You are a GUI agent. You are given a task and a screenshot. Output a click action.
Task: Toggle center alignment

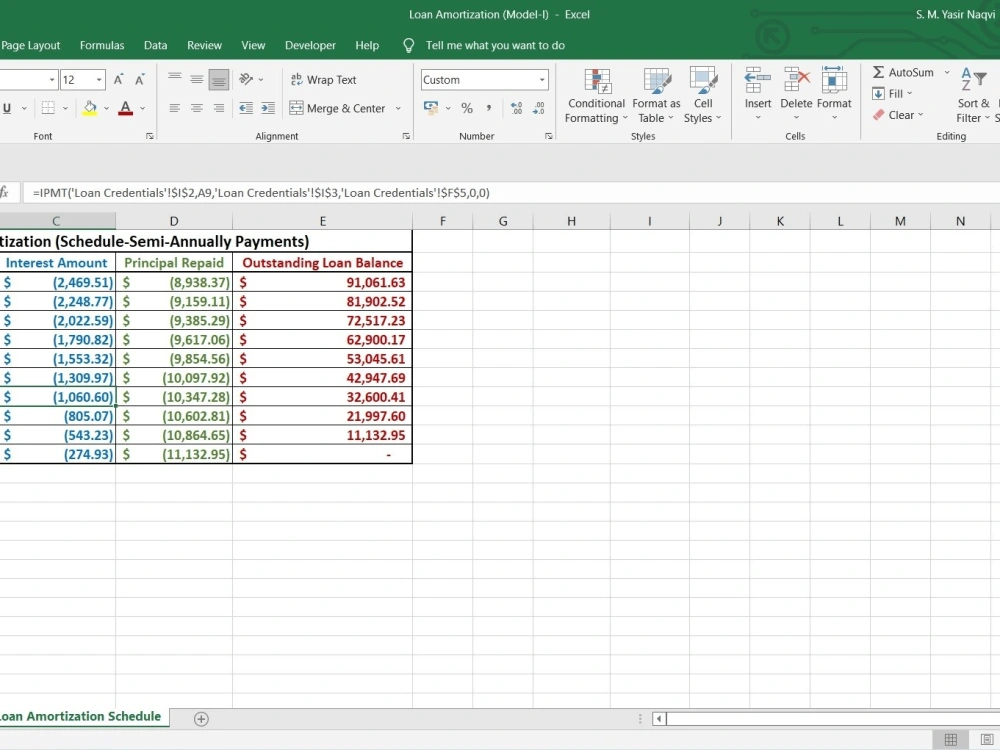click(199, 108)
